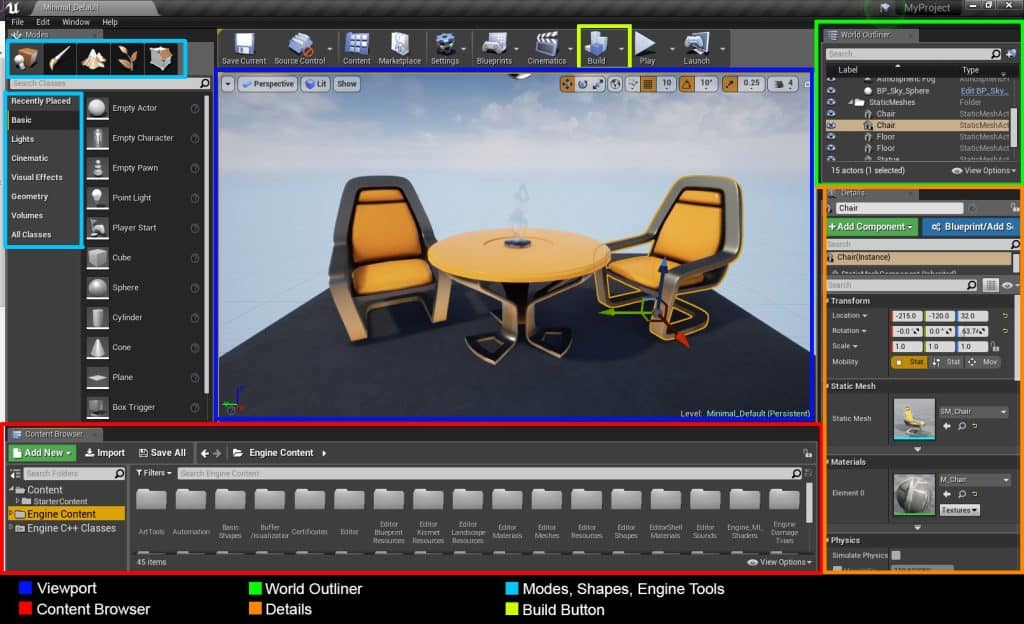Click the Content Browser lock icon

pos(807,453)
